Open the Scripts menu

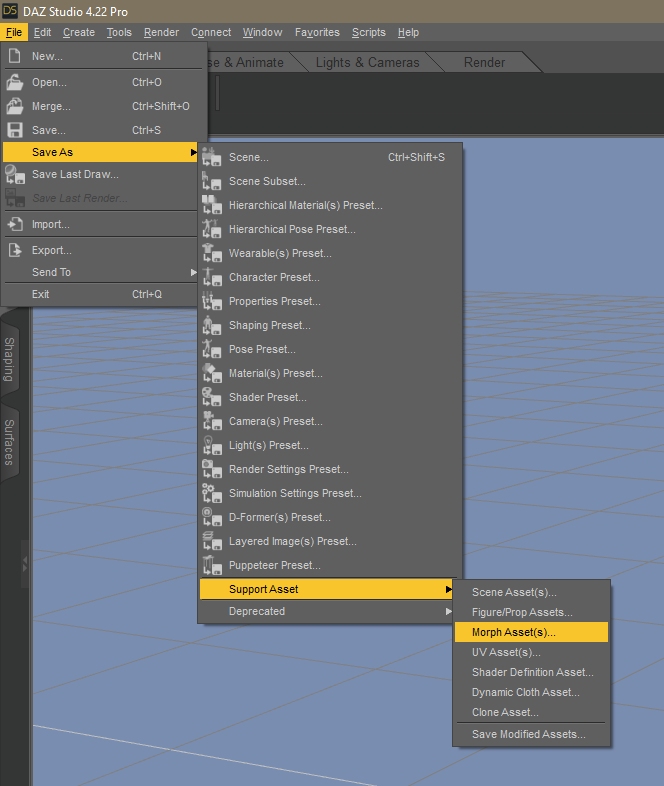(368, 33)
